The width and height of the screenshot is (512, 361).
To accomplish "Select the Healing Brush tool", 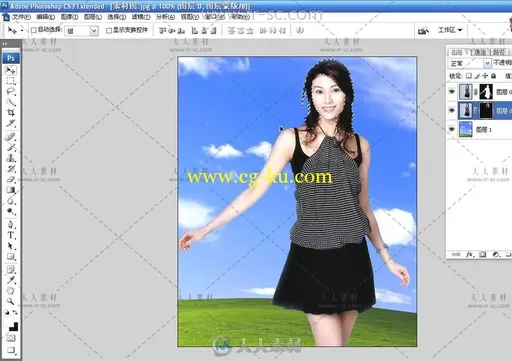I will [11, 136].
